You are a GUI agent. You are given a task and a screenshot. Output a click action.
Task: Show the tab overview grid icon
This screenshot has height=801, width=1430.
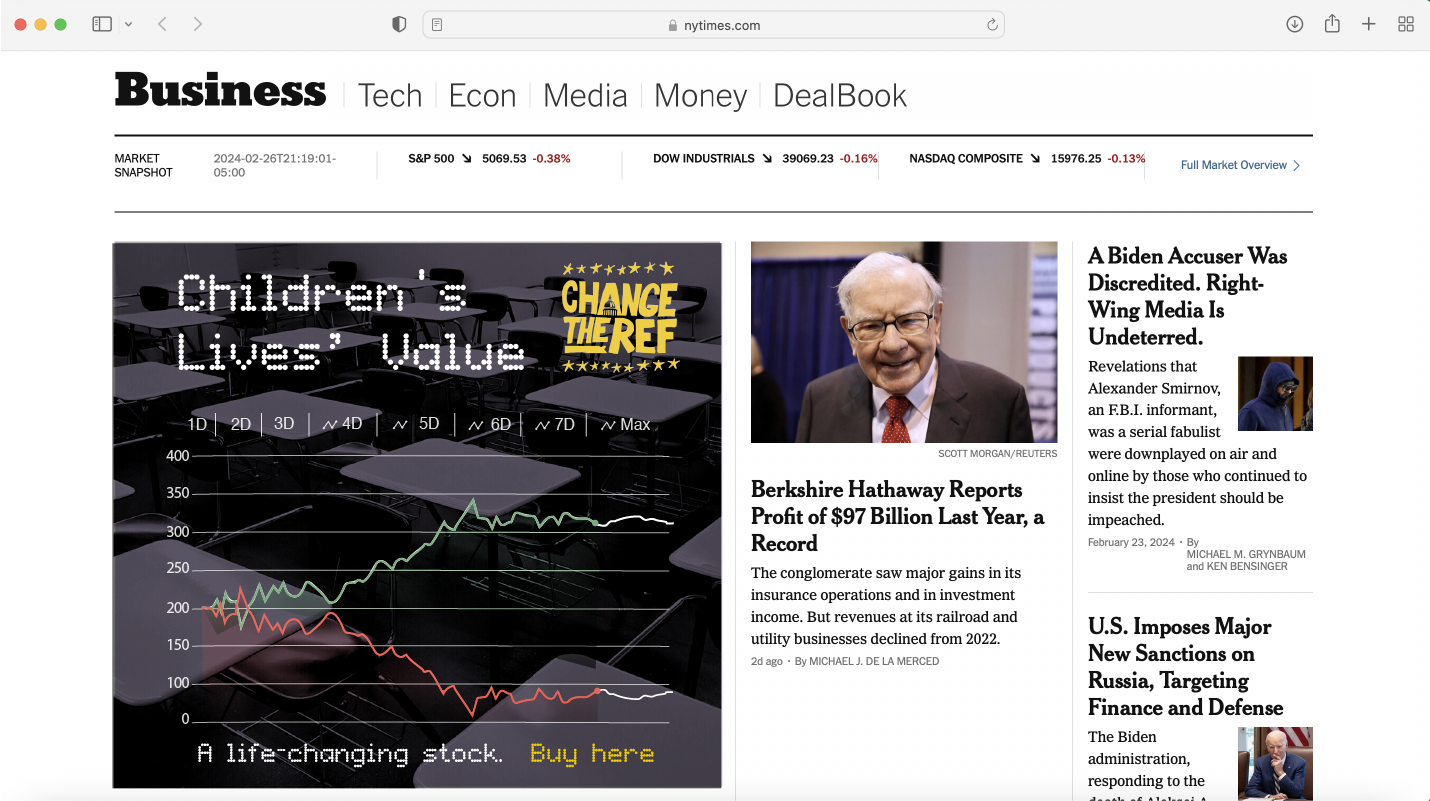1406,24
